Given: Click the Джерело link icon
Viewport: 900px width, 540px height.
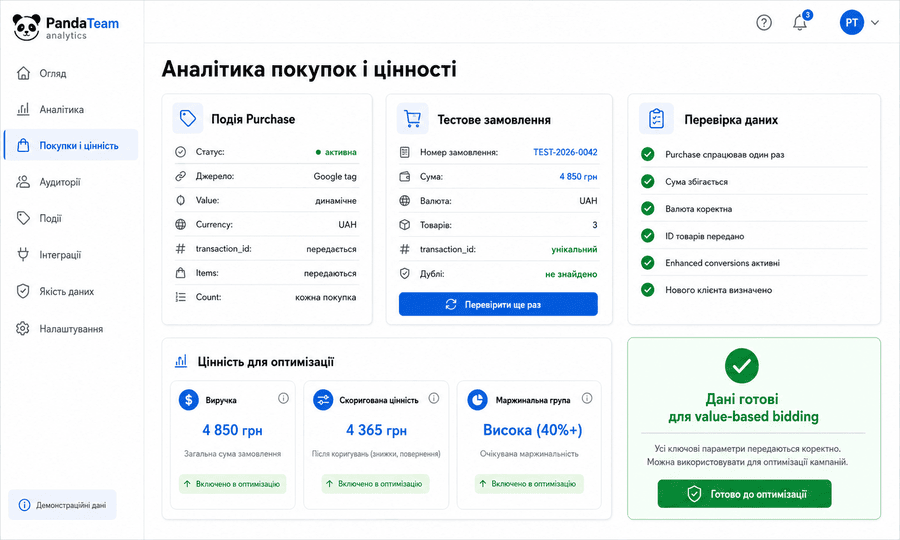Looking at the screenshot, I should 180,176.
